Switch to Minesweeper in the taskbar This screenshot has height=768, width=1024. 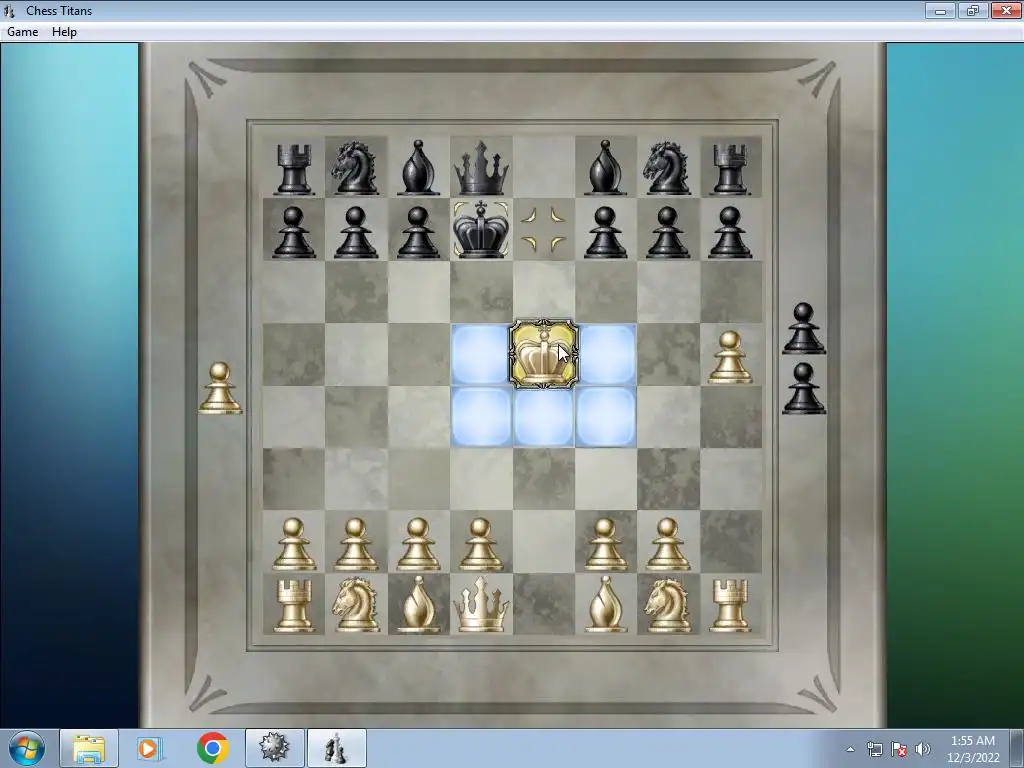274,748
